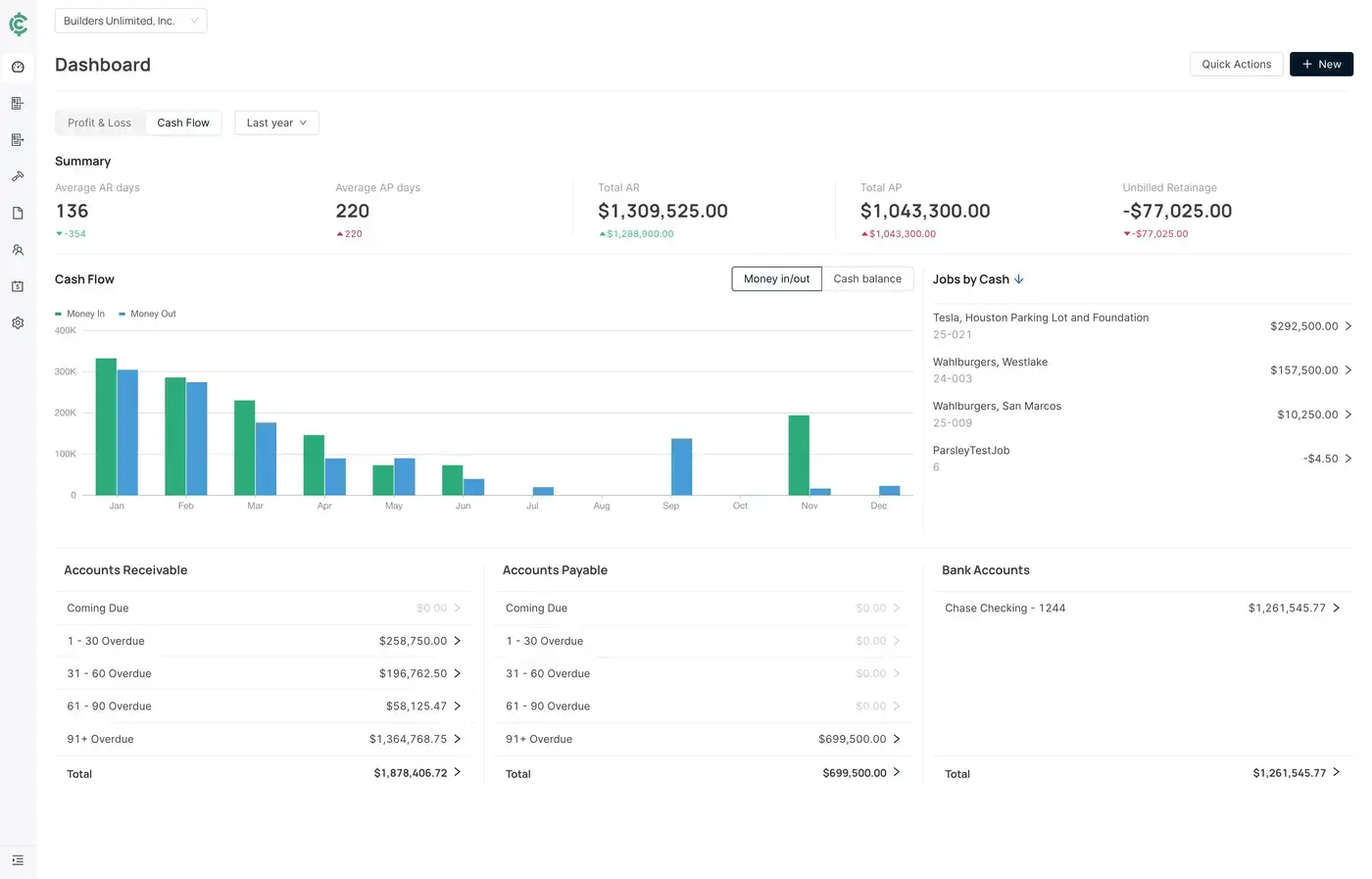1372x879 pixels.
Task: Select the Cash Flow tab
Action: (x=183, y=122)
